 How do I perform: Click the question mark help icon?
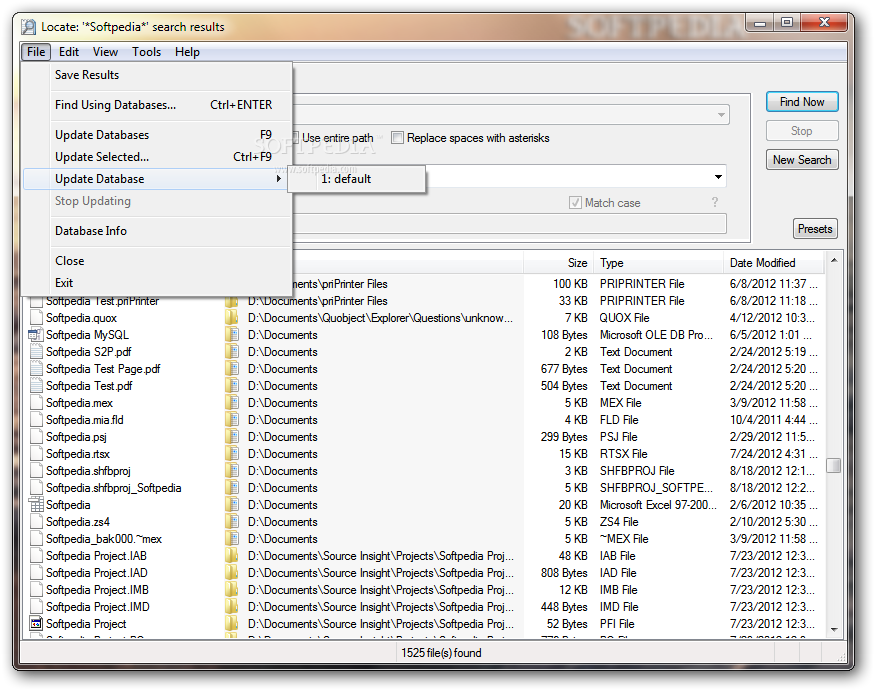tap(715, 202)
